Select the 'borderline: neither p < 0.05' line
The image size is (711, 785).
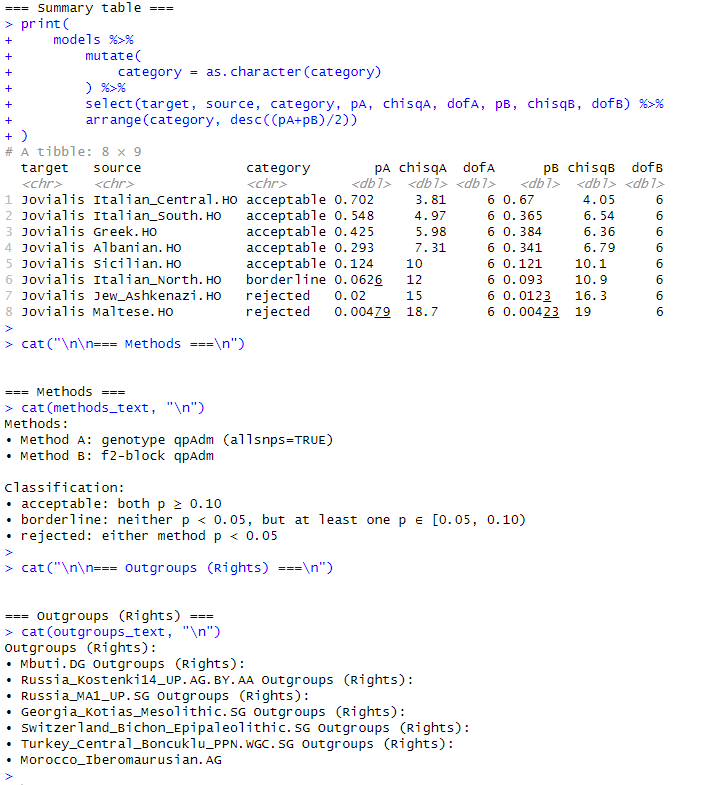pyautogui.click(x=265, y=520)
